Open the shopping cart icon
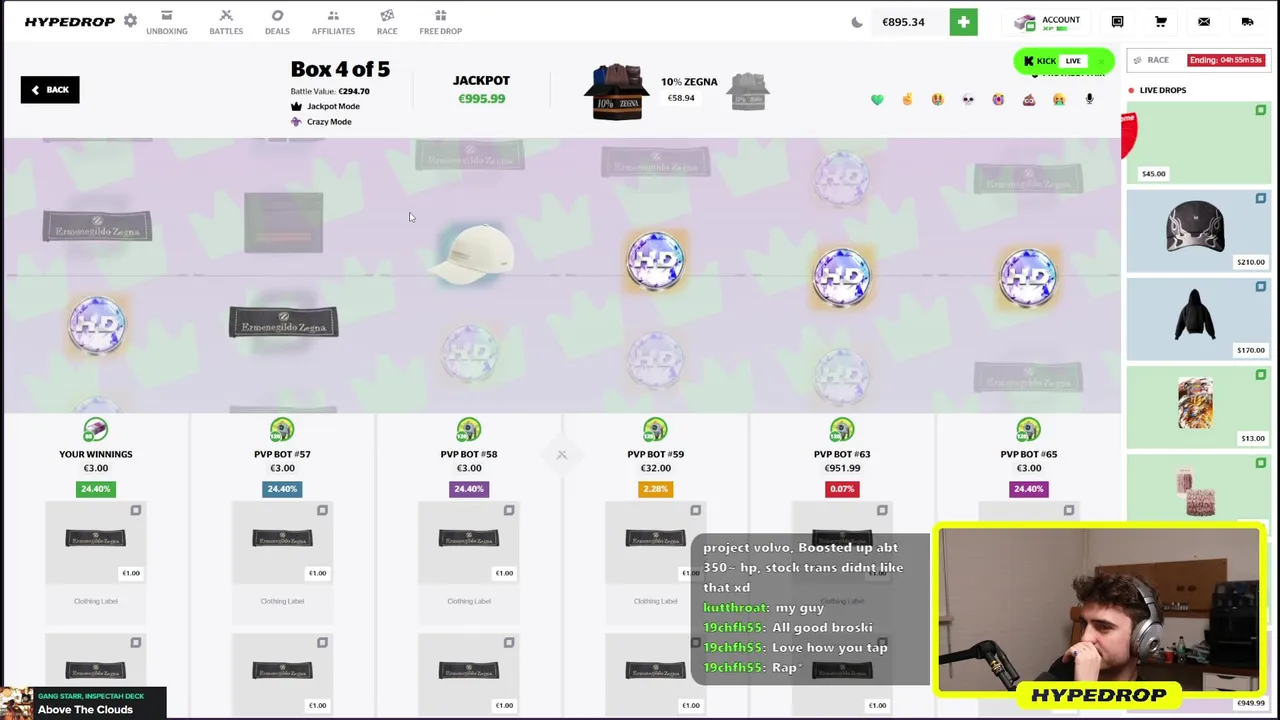The width and height of the screenshot is (1280, 720). click(x=1161, y=22)
